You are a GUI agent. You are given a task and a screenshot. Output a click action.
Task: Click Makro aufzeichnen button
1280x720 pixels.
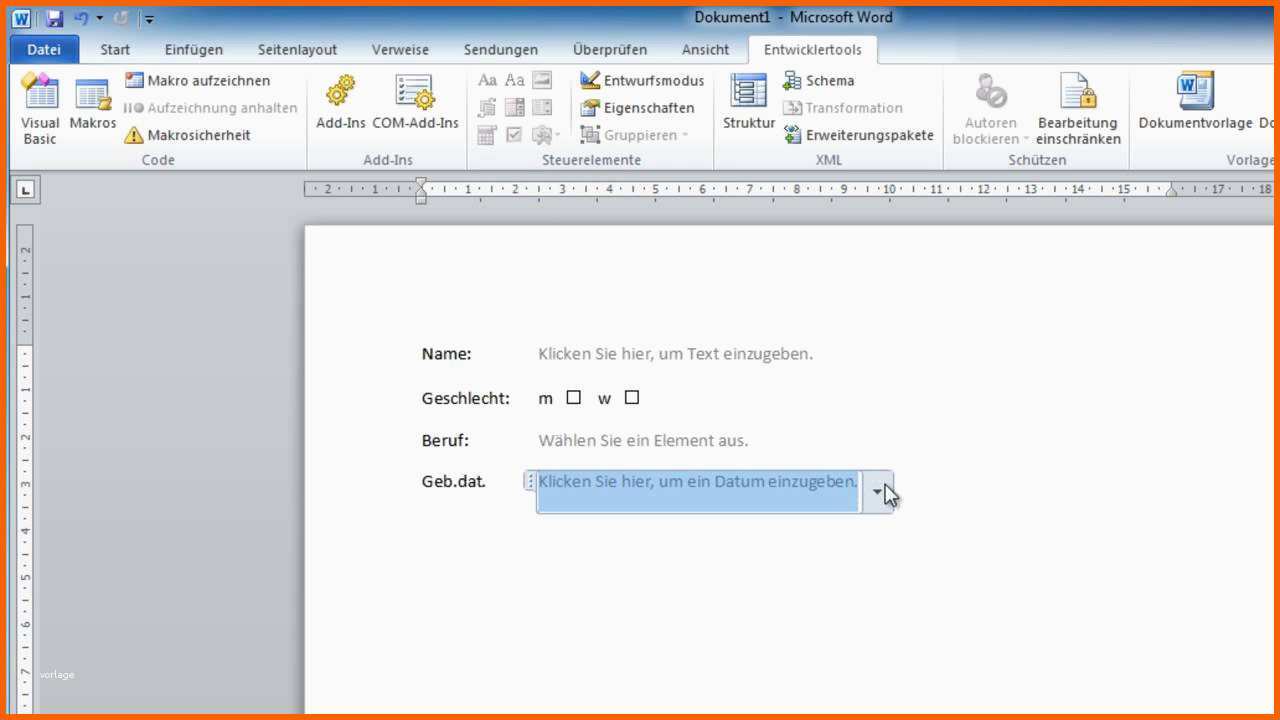click(198, 81)
